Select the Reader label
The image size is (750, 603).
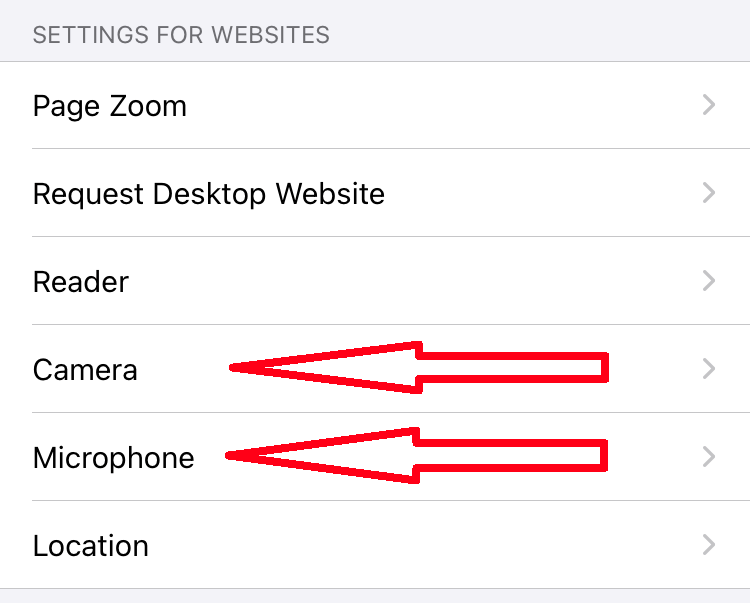[80, 281]
